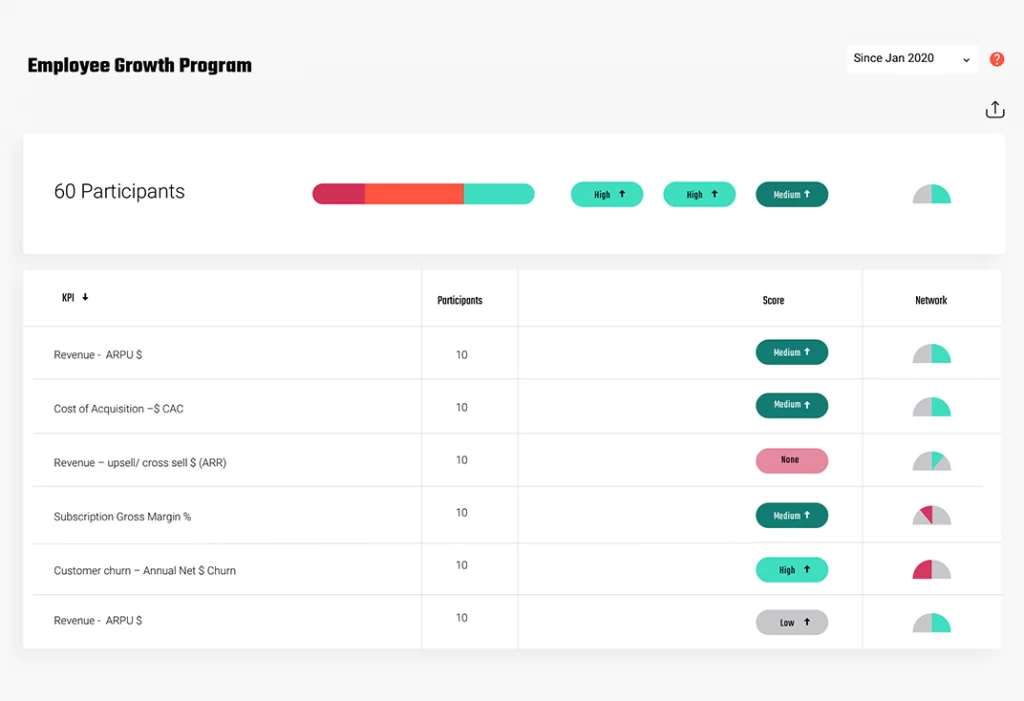Click network gauge for upsell/cross sell row

coord(931,461)
